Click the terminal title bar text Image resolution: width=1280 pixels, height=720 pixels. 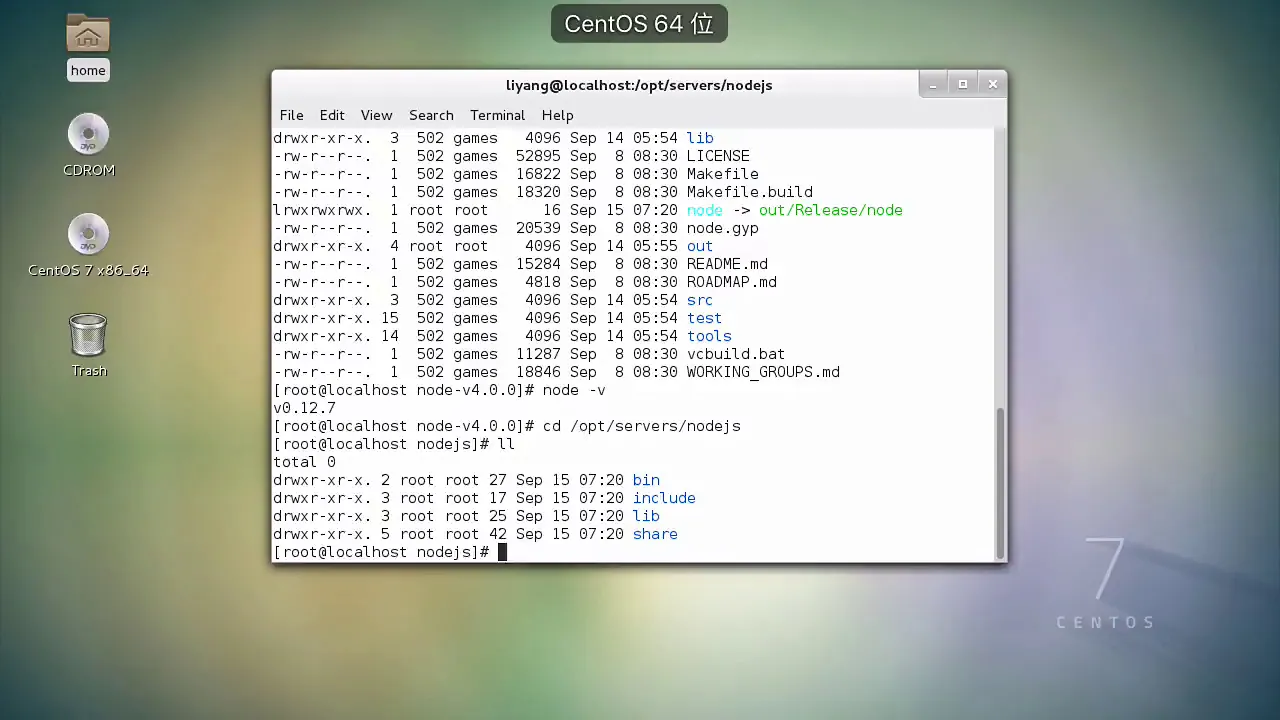click(x=639, y=85)
